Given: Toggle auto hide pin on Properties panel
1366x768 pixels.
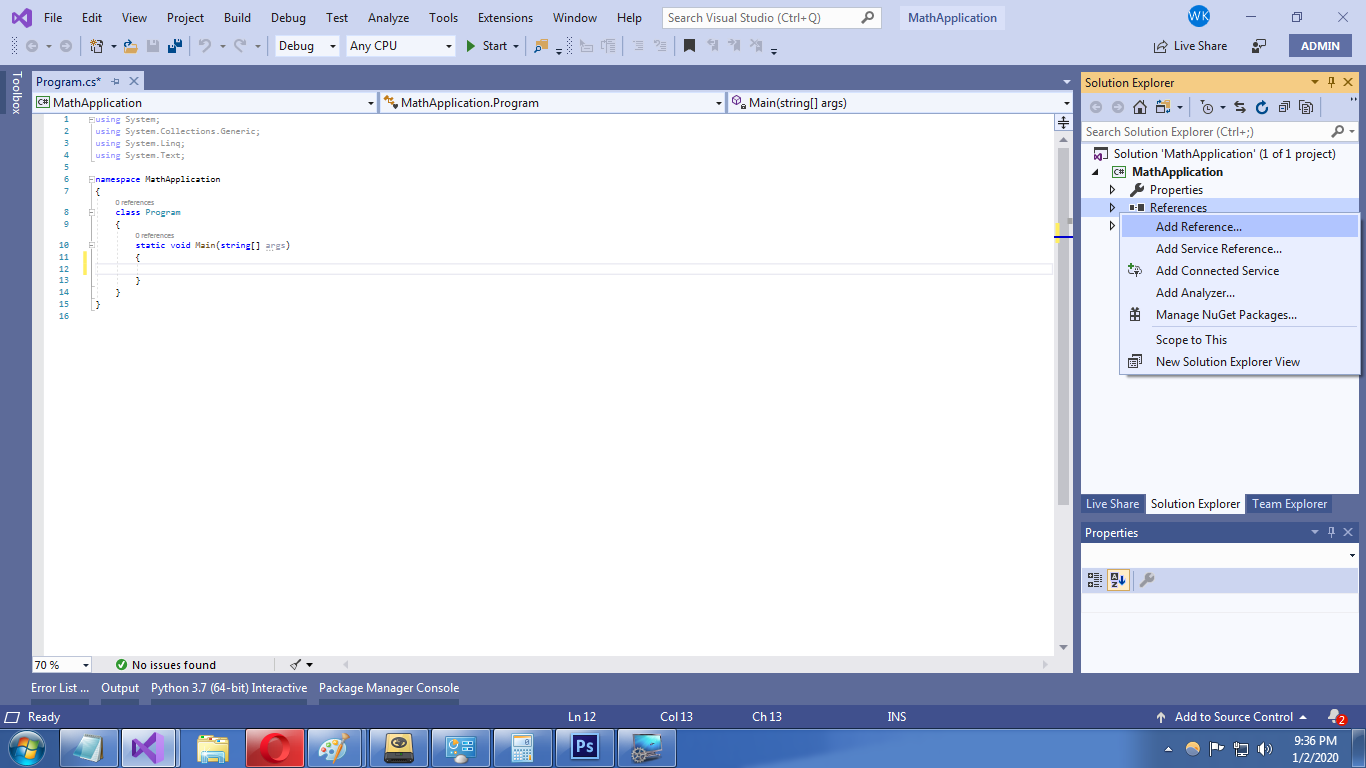Looking at the screenshot, I should point(1331,533).
